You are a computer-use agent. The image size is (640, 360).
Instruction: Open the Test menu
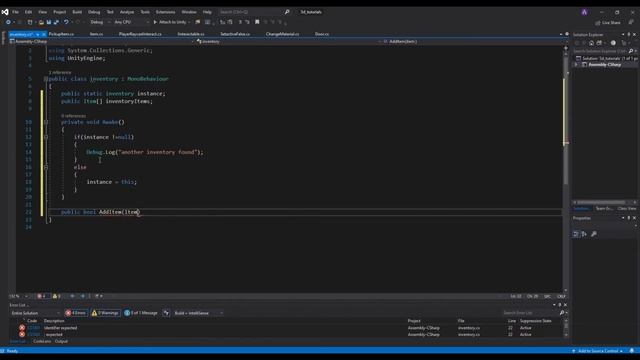click(x=110, y=12)
